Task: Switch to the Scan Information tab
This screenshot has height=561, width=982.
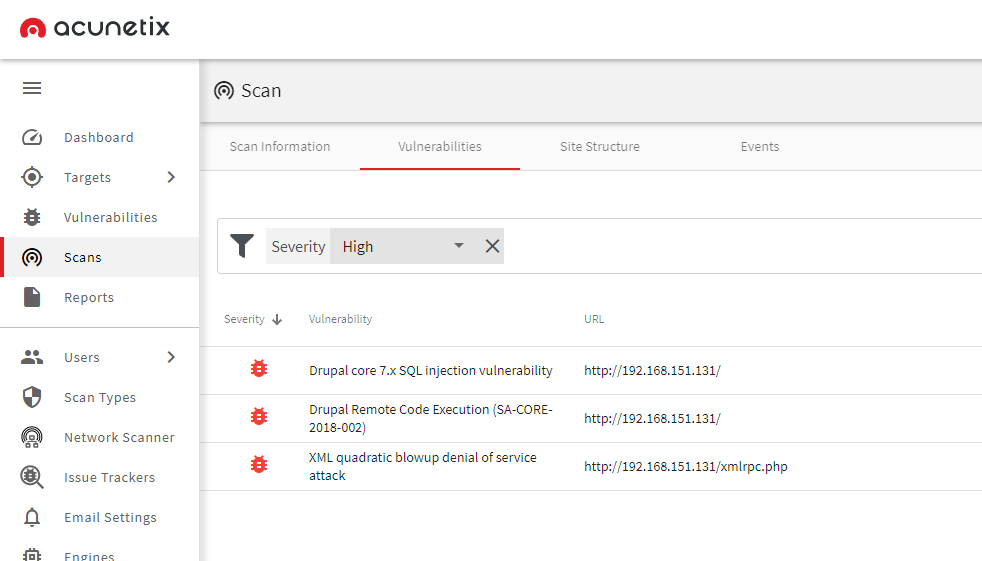Action: tap(280, 146)
